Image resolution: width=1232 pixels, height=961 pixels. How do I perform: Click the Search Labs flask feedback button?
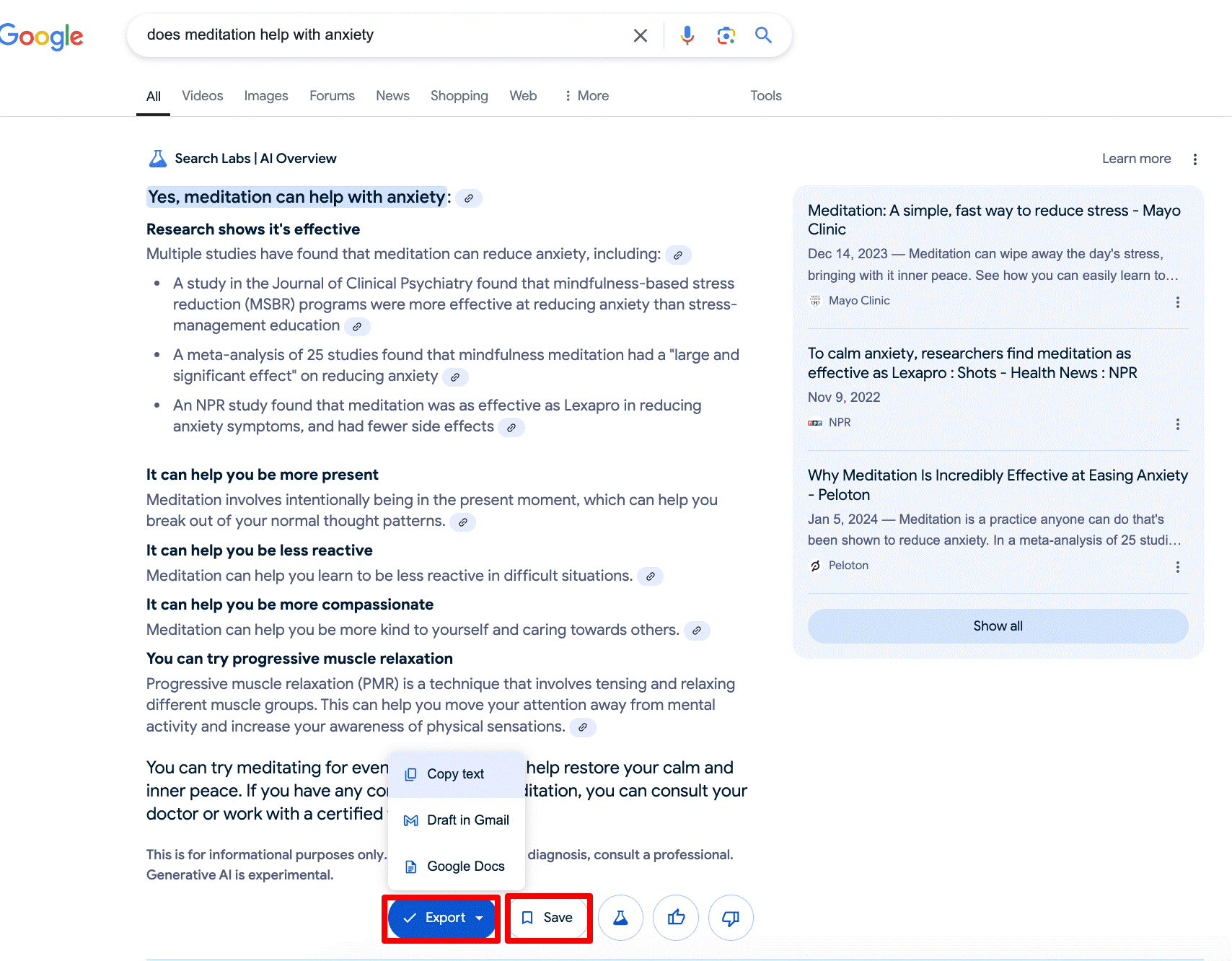pyautogui.click(x=620, y=918)
